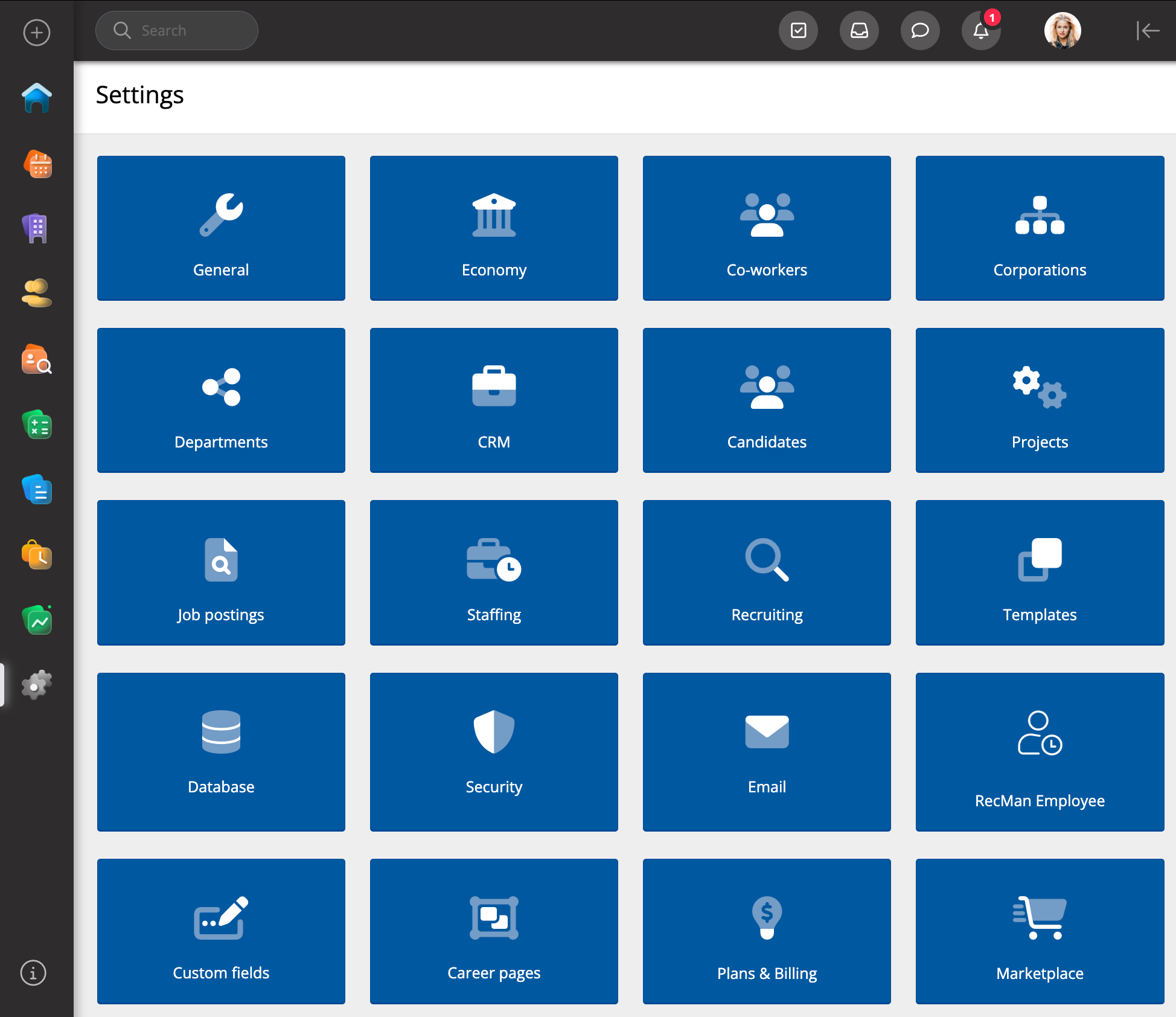Screen dimensions: 1176x1017
Task: Open the candidate search sidebar icon
Action: coord(37,360)
